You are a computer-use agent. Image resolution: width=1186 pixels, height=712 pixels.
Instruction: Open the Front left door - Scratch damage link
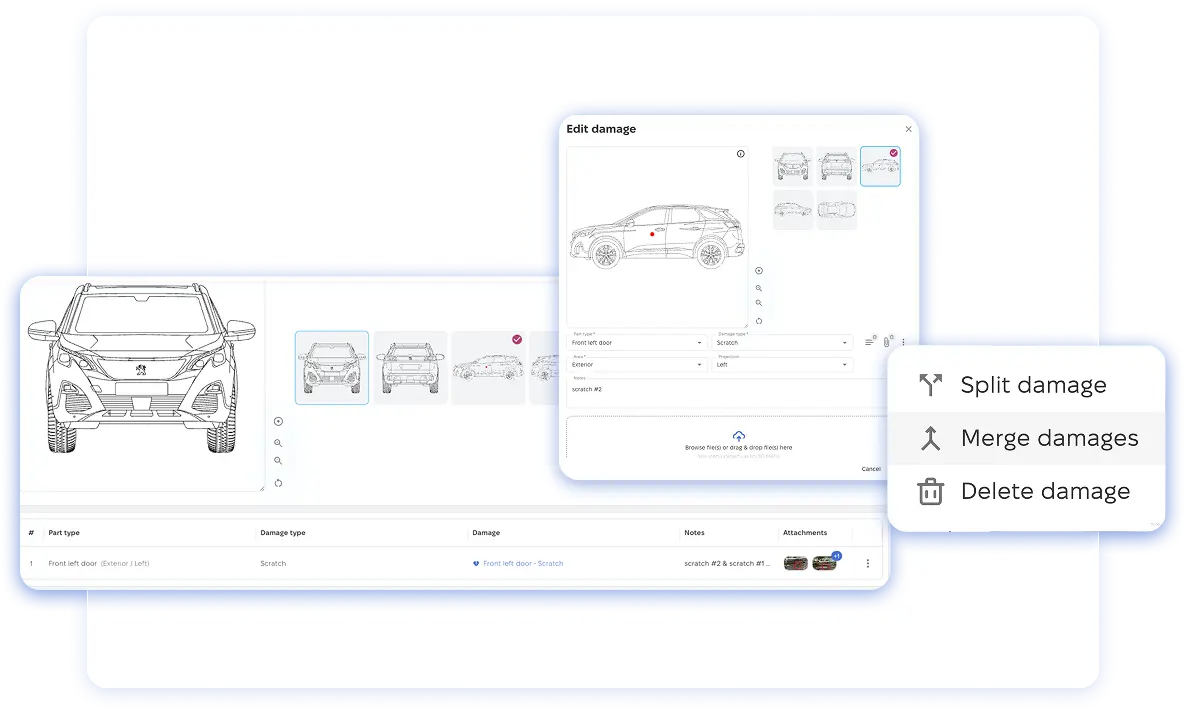tap(522, 563)
